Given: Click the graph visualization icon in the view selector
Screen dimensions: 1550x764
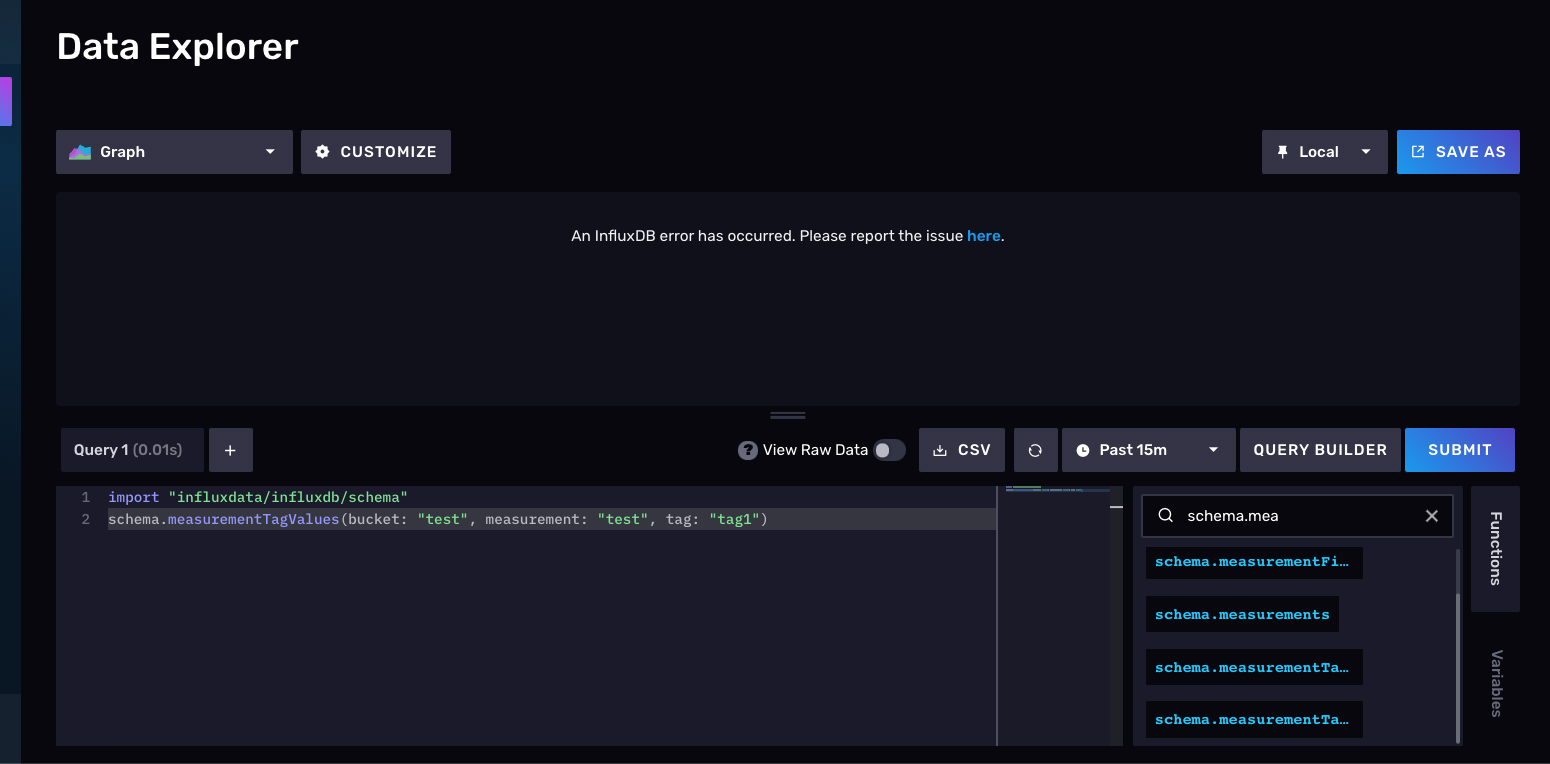Looking at the screenshot, I should [80, 151].
